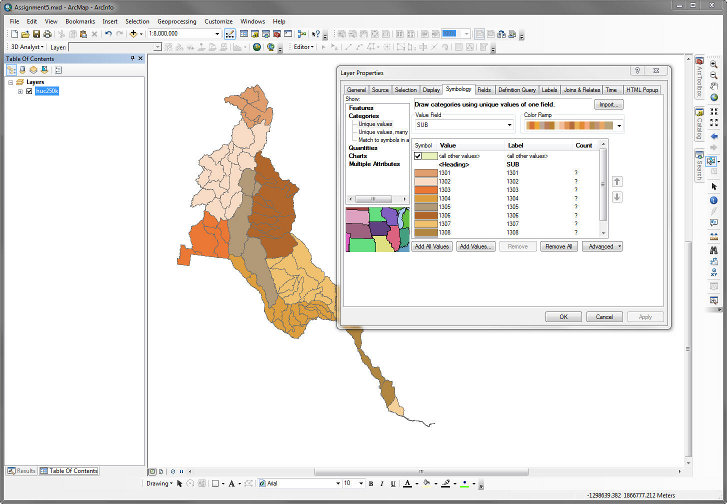Image resolution: width=727 pixels, height=504 pixels.
Task: Click the What's This help pointer icon
Action: [x=316, y=34]
